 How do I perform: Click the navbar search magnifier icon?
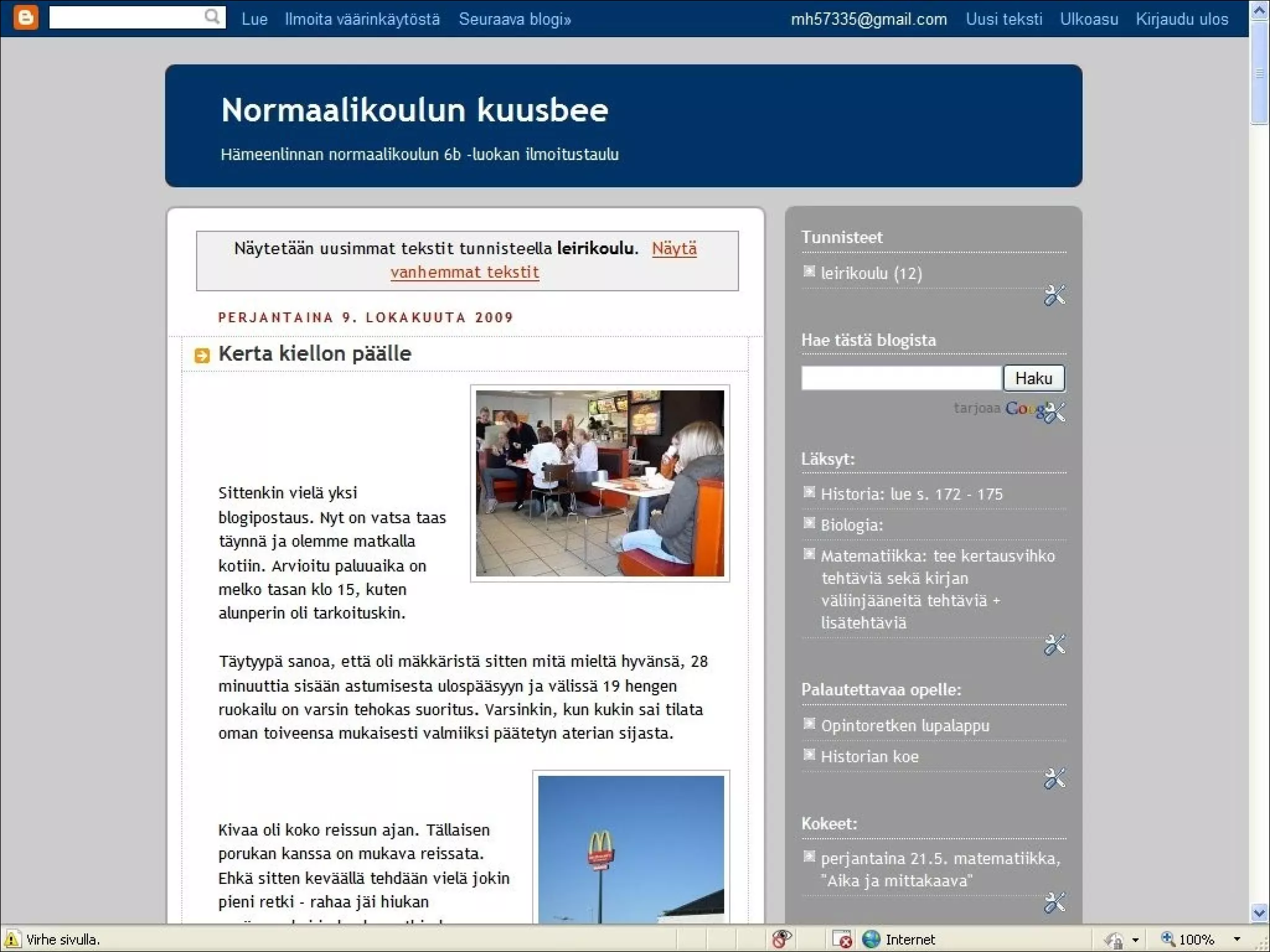[x=212, y=17]
